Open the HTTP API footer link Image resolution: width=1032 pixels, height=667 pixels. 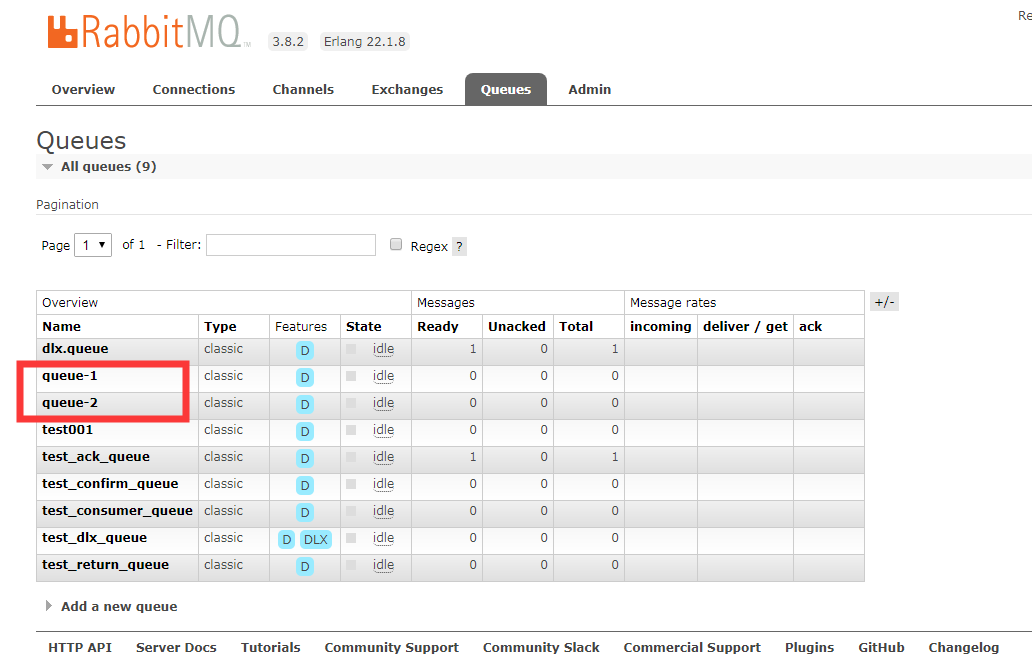tap(80, 648)
